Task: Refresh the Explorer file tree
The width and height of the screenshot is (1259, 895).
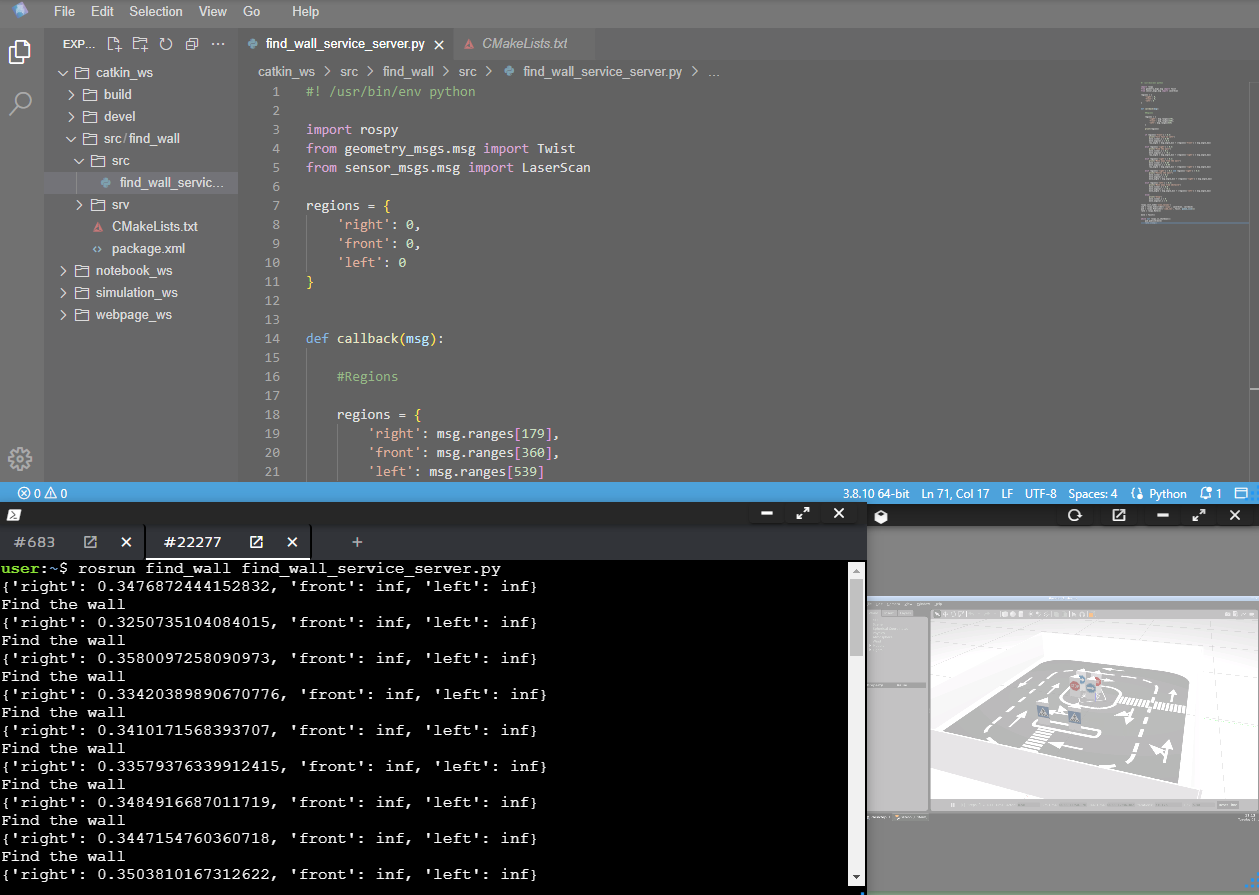Action: pos(166,44)
